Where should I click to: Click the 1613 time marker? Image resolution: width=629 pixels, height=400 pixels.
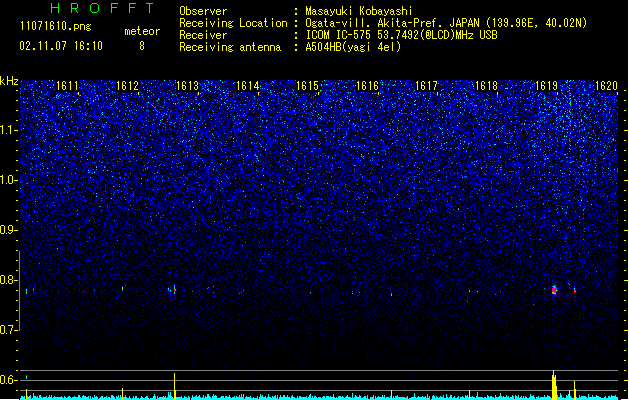point(187,86)
